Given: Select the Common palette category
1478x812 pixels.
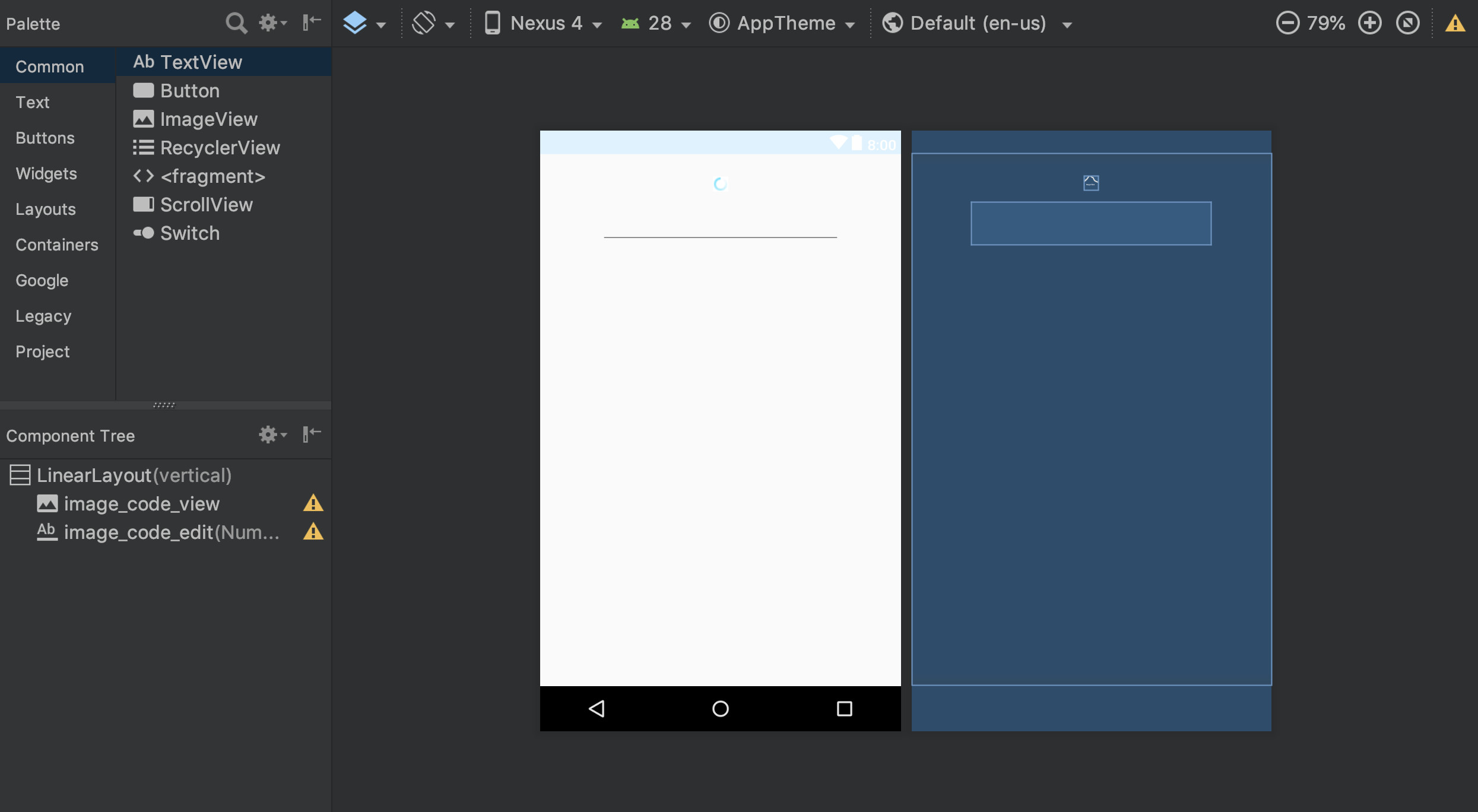Looking at the screenshot, I should click(x=58, y=66).
